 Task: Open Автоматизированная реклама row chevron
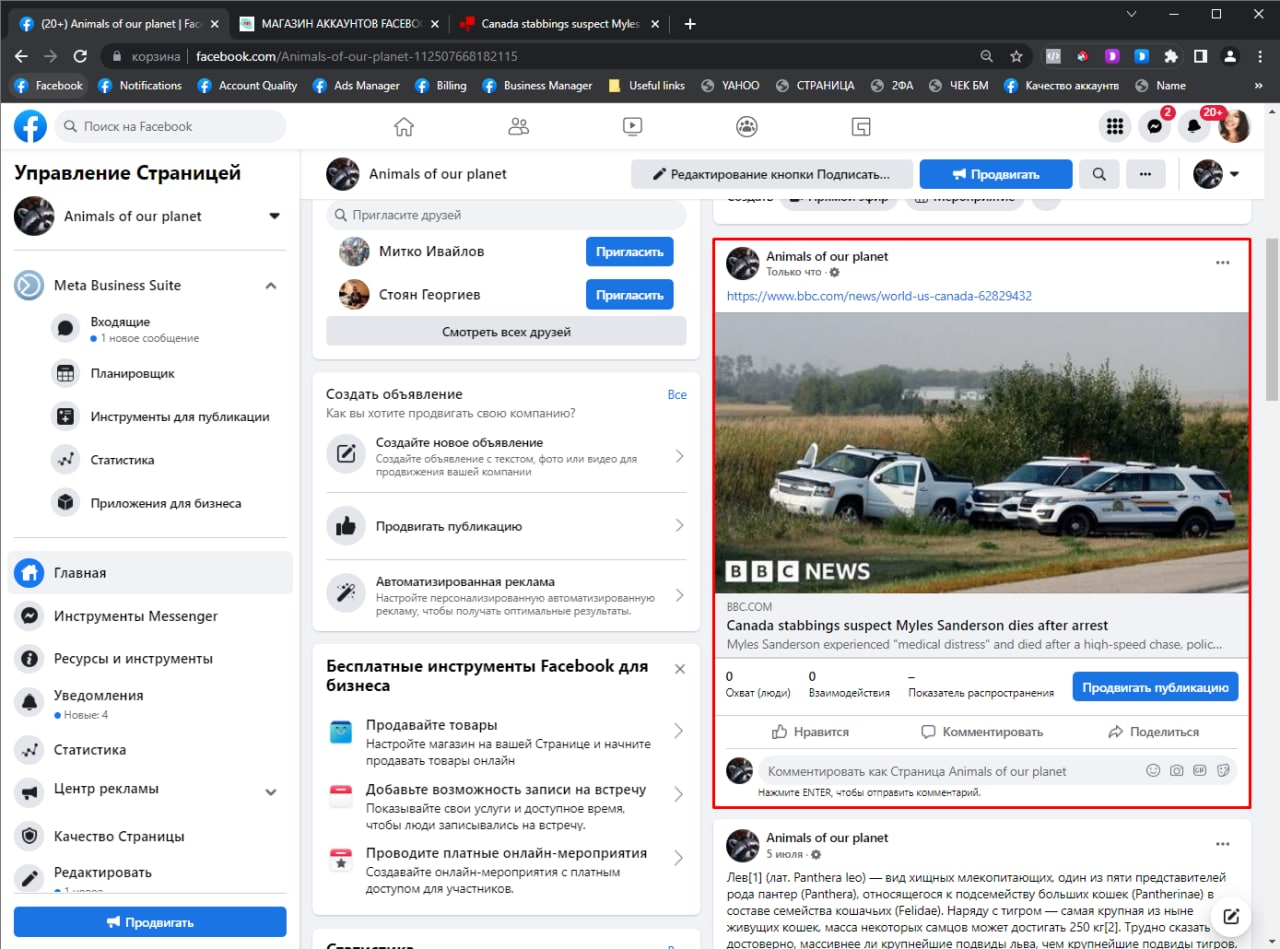679,595
